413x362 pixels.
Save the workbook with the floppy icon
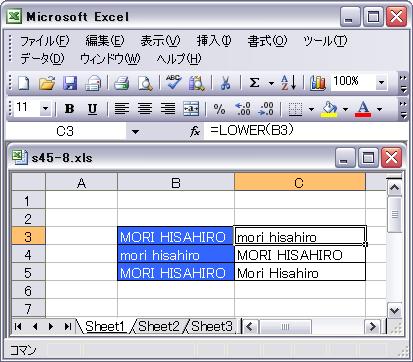pos(70,83)
